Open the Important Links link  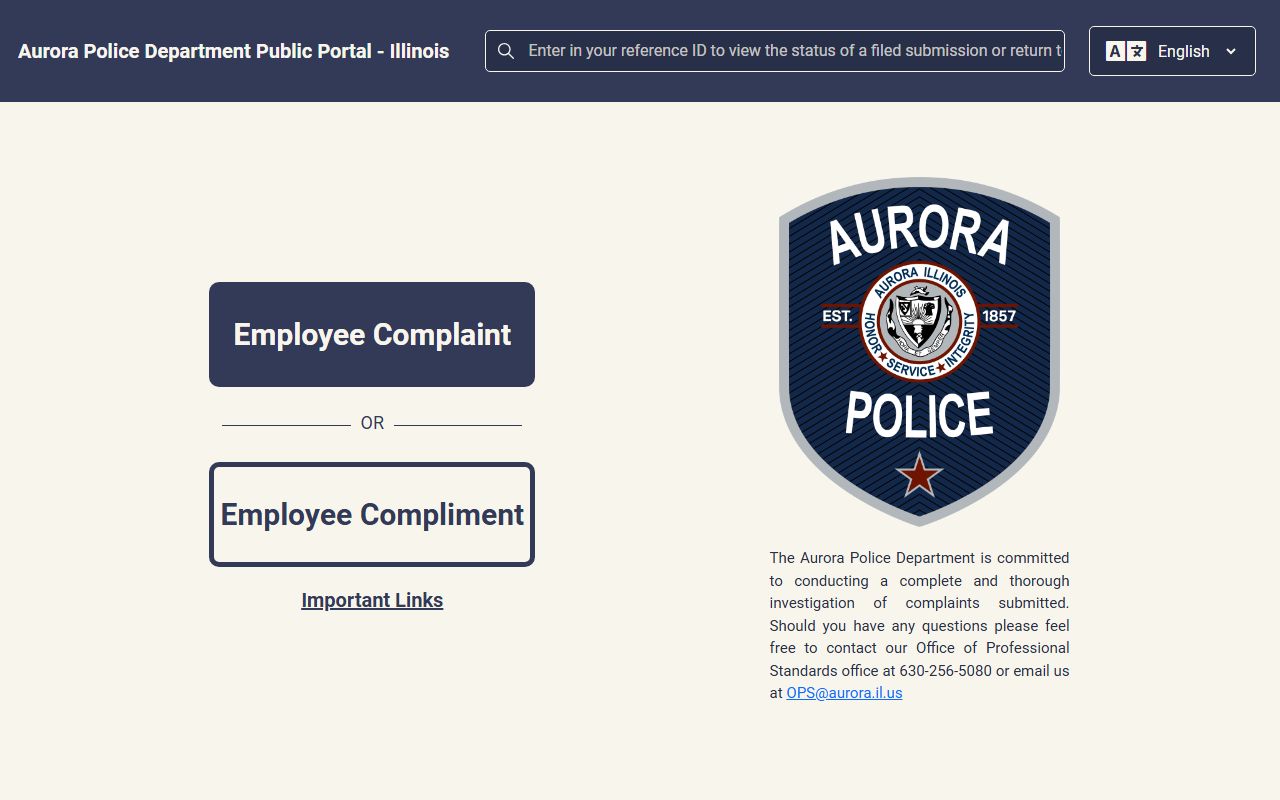pyautogui.click(x=372, y=600)
